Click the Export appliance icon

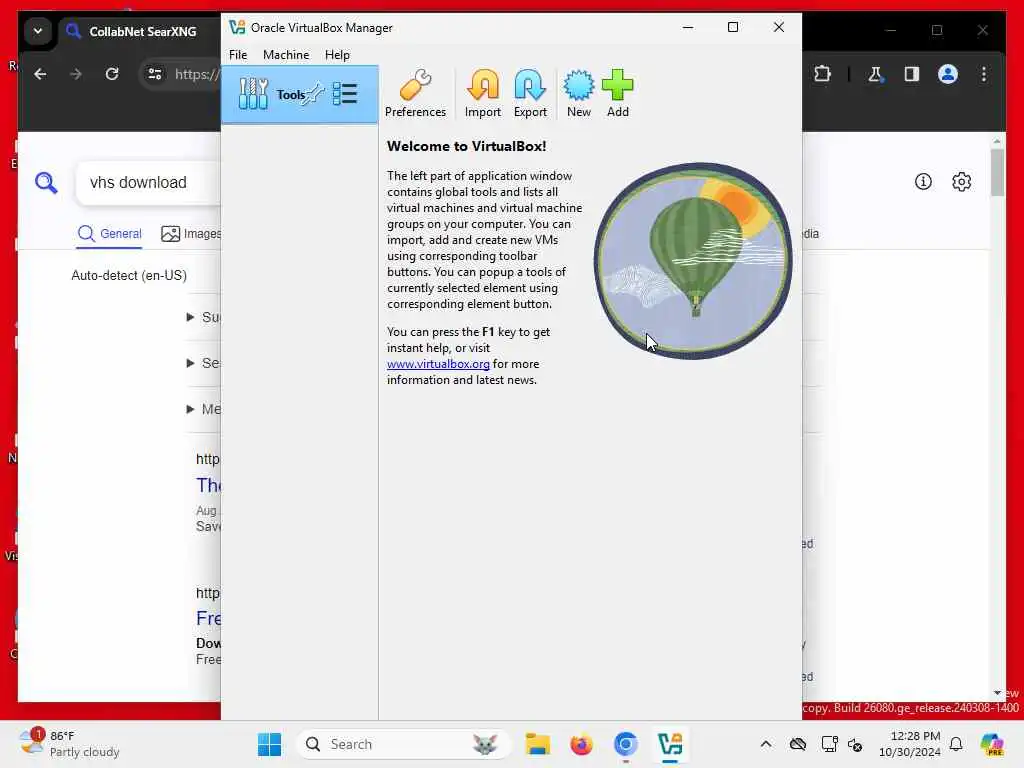(x=530, y=94)
